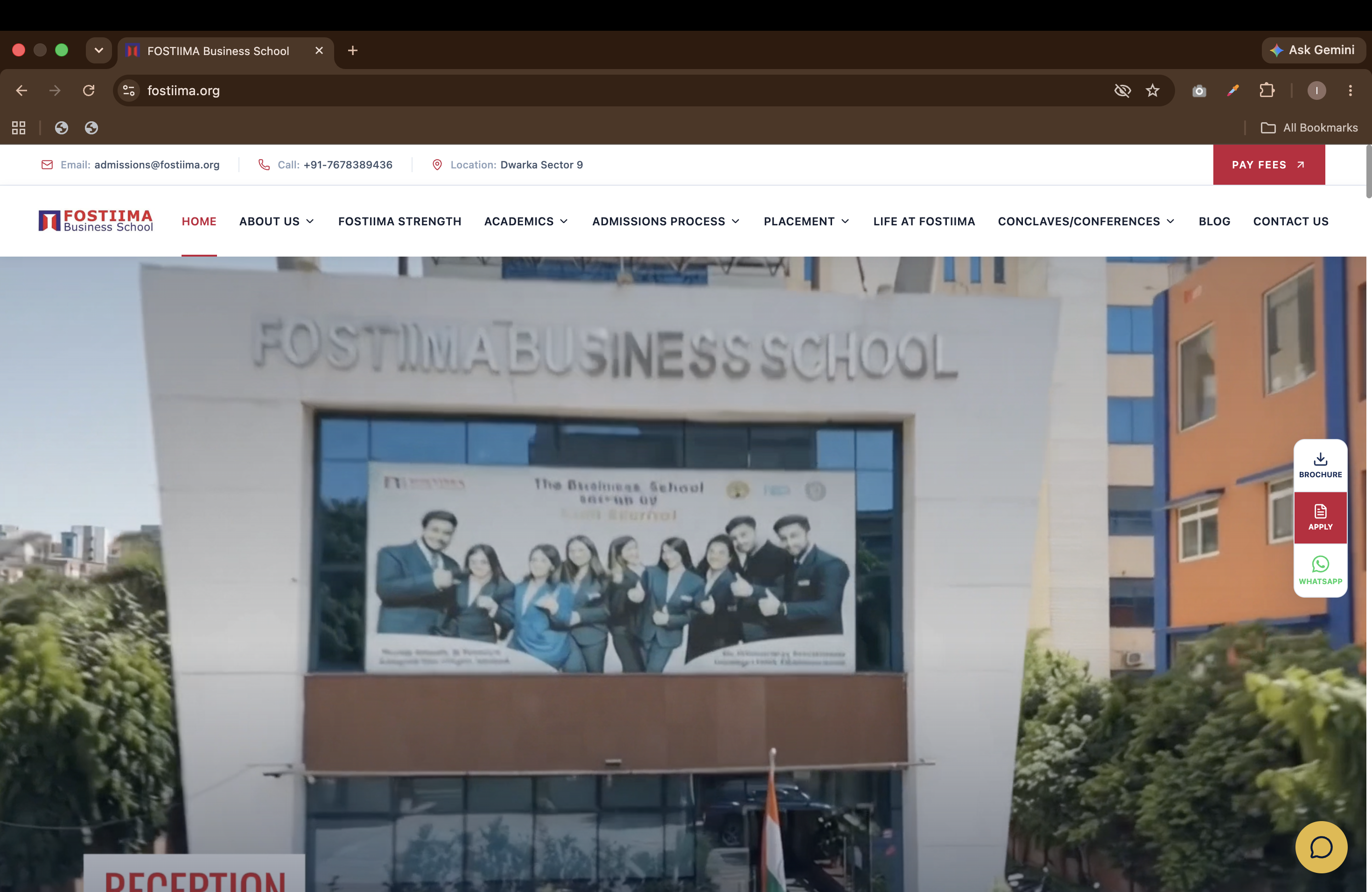Click the colorful pen extension icon
1372x892 pixels.
coord(1233,91)
